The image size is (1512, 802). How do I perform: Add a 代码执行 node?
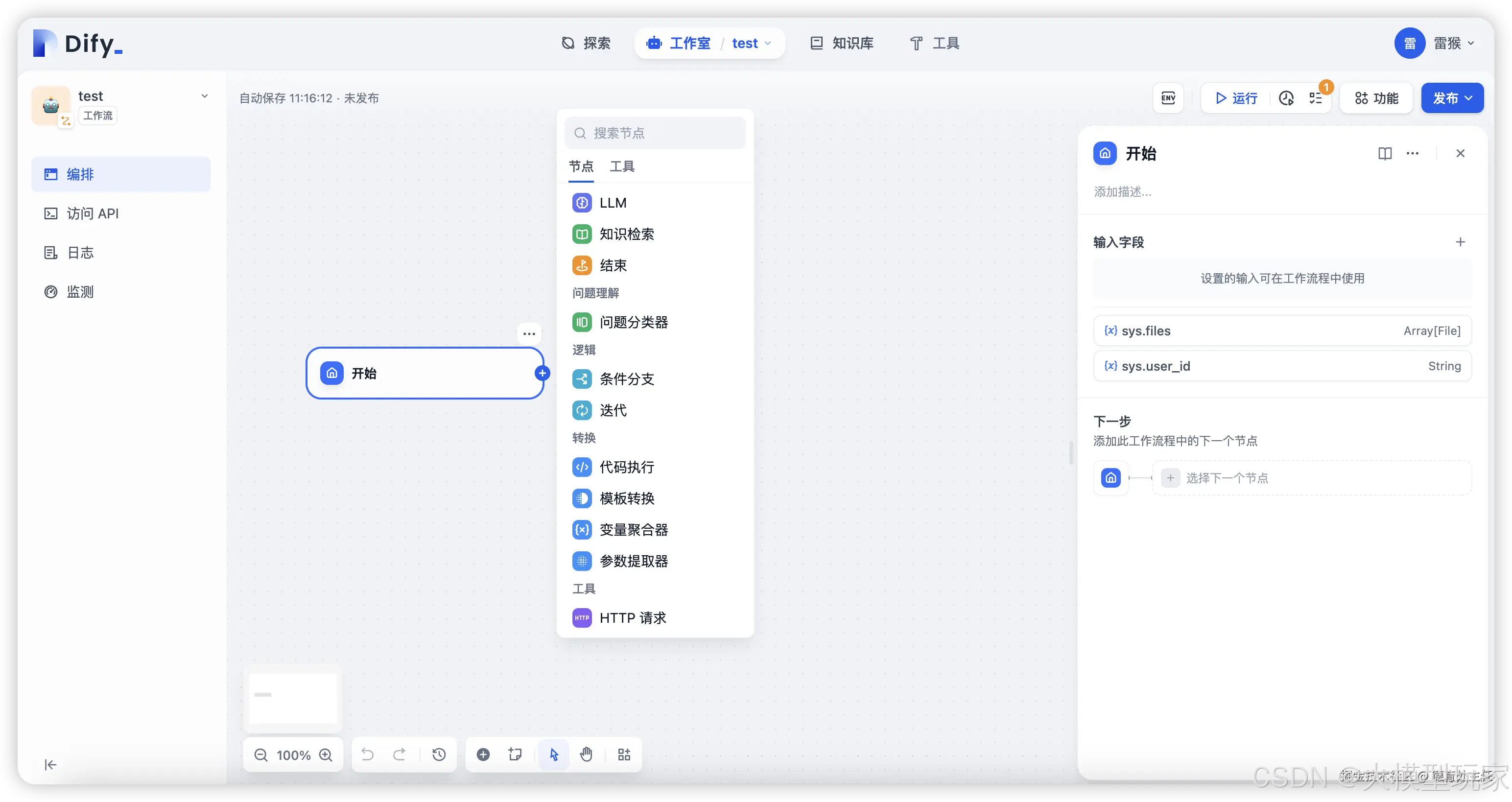[x=625, y=467]
